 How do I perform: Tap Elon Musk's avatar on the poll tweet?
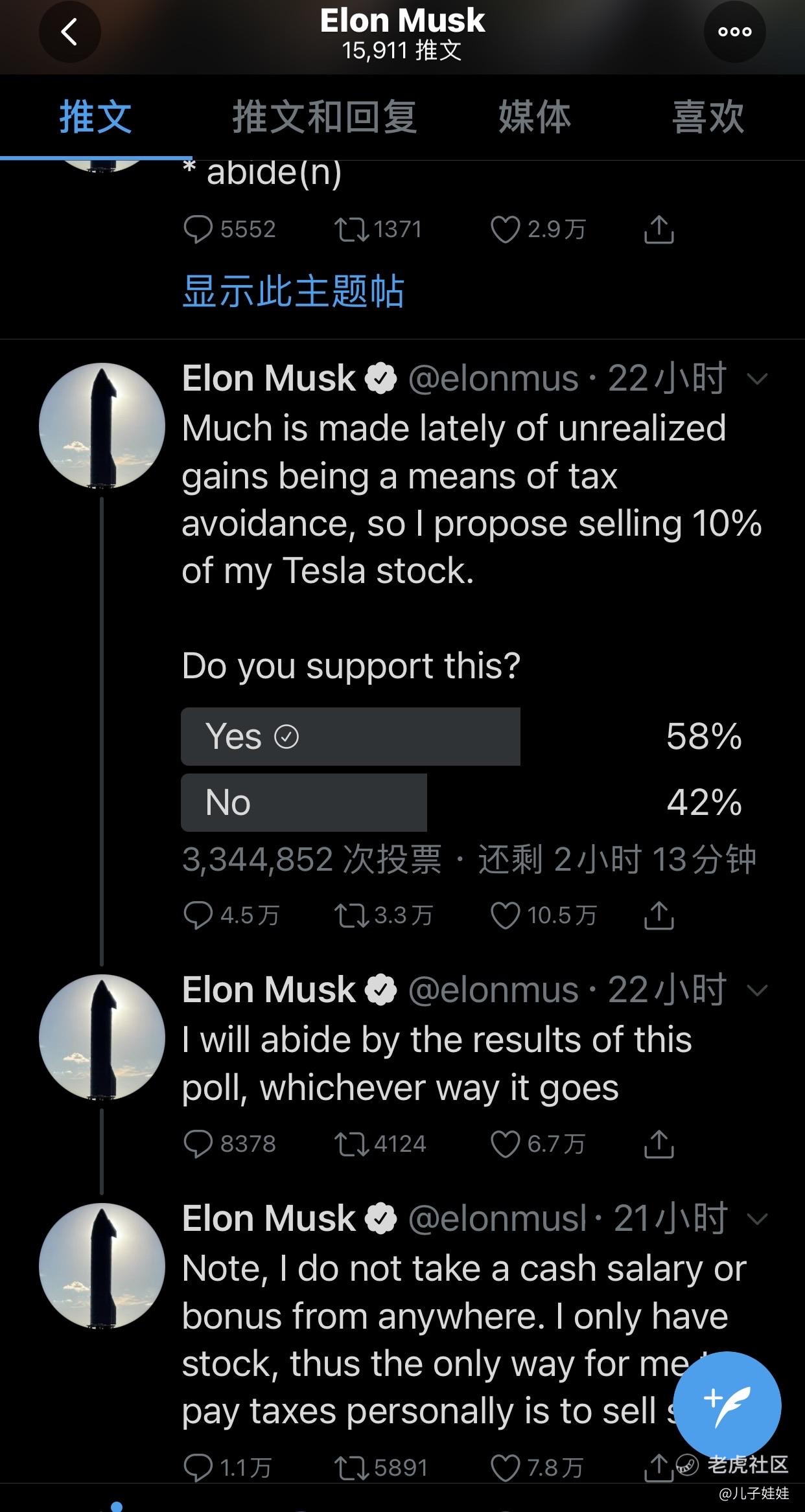(102, 426)
